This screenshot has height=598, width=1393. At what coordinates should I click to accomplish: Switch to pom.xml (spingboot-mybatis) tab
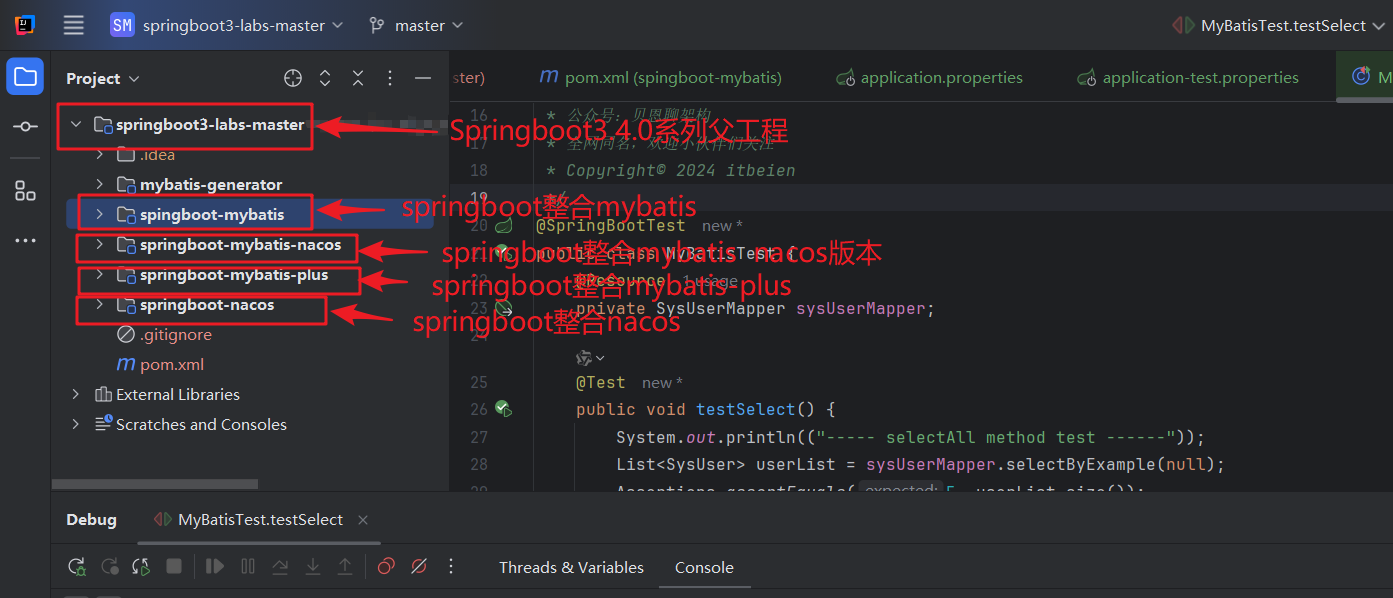point(660,77)
